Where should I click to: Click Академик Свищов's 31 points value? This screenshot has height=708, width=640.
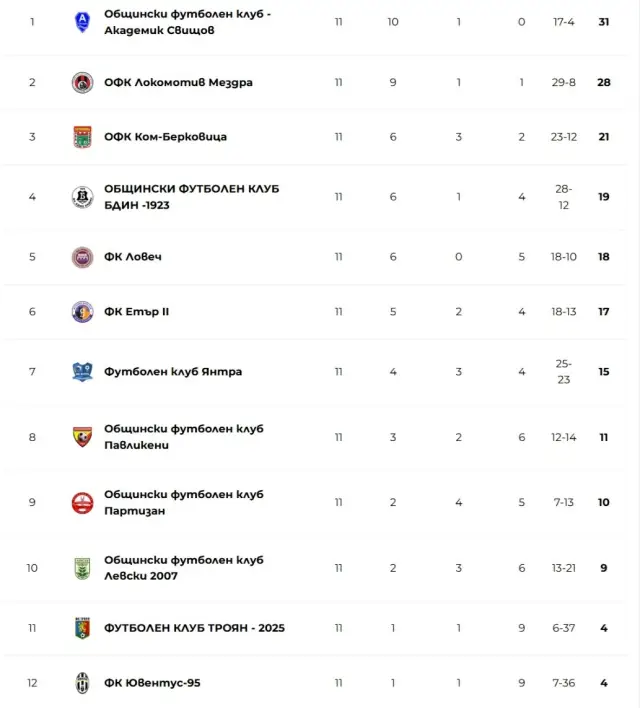click(604, 22)
